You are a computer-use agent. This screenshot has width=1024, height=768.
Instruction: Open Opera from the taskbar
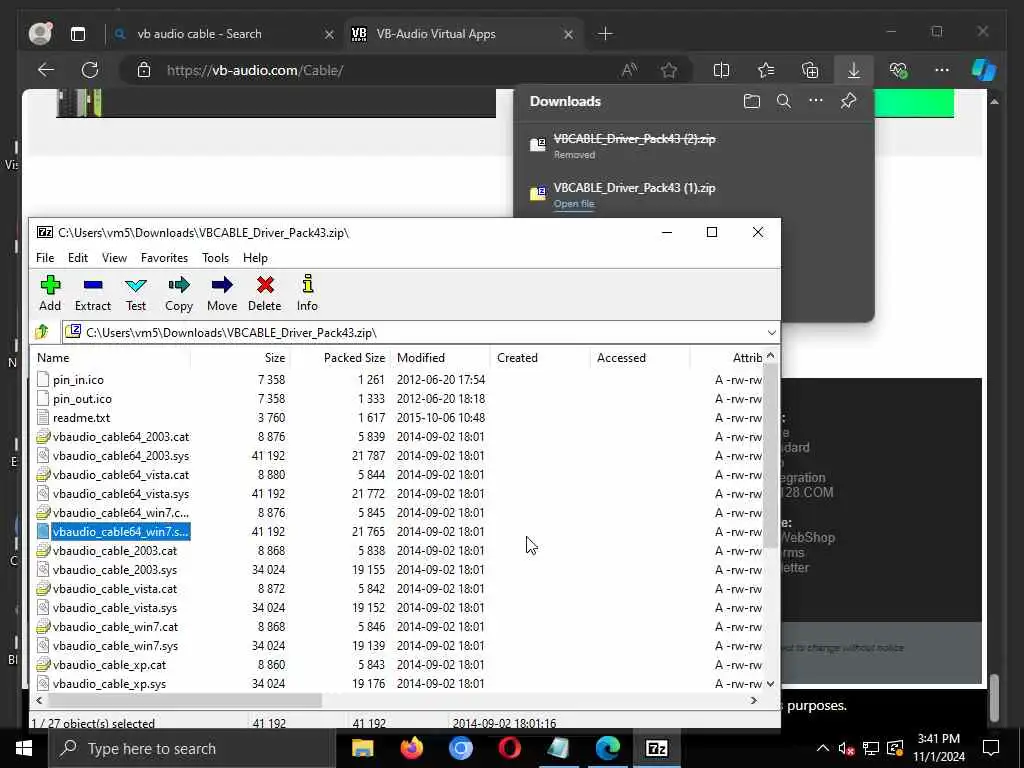[x=509, y=748]
